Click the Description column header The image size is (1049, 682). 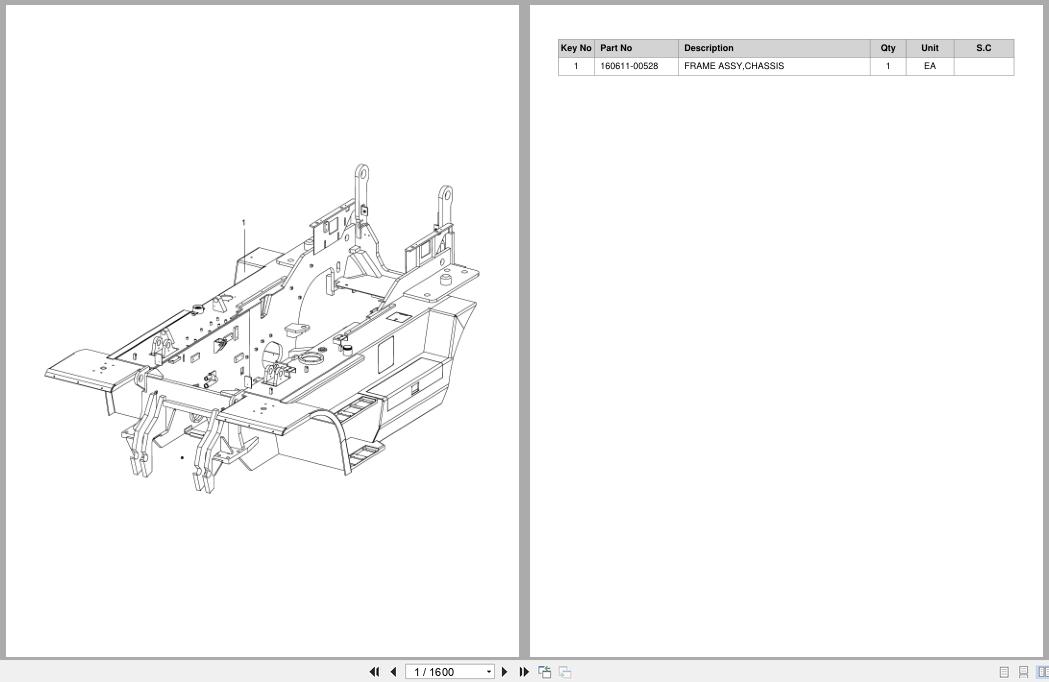(774, 48)
